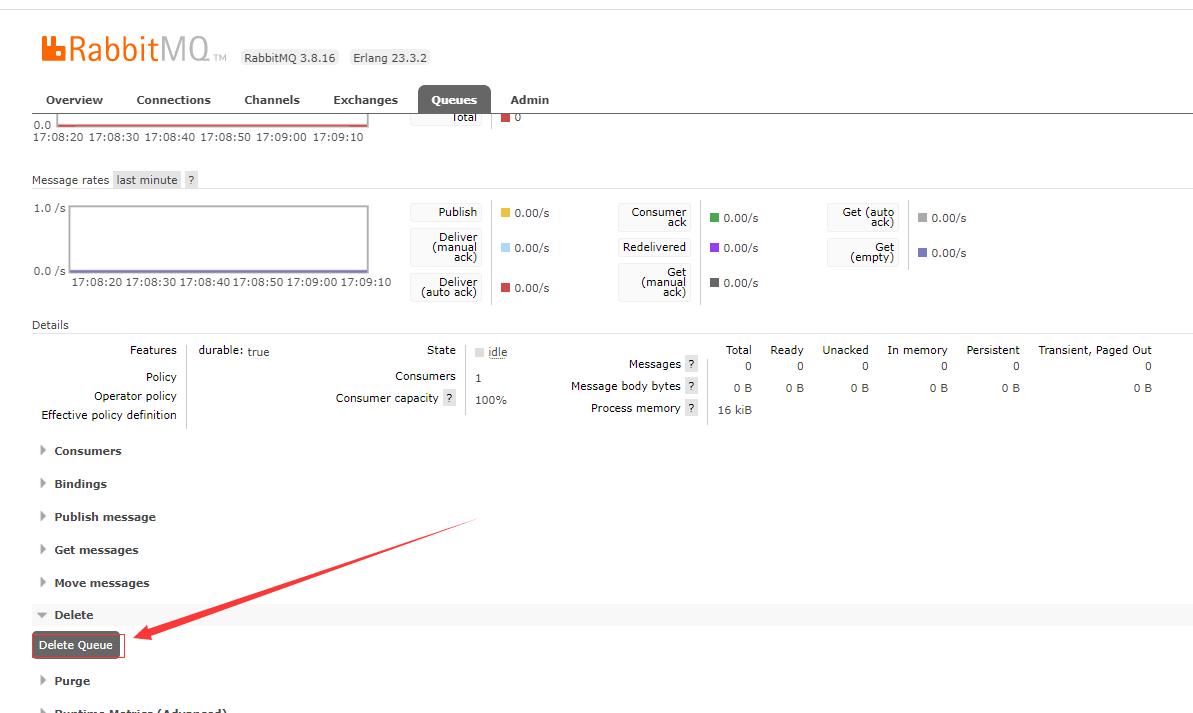Image resolution: width=1193 pixels, height=713 pixels.
Task: Open help icon for Message body bytes
Action: click(691, 386)
